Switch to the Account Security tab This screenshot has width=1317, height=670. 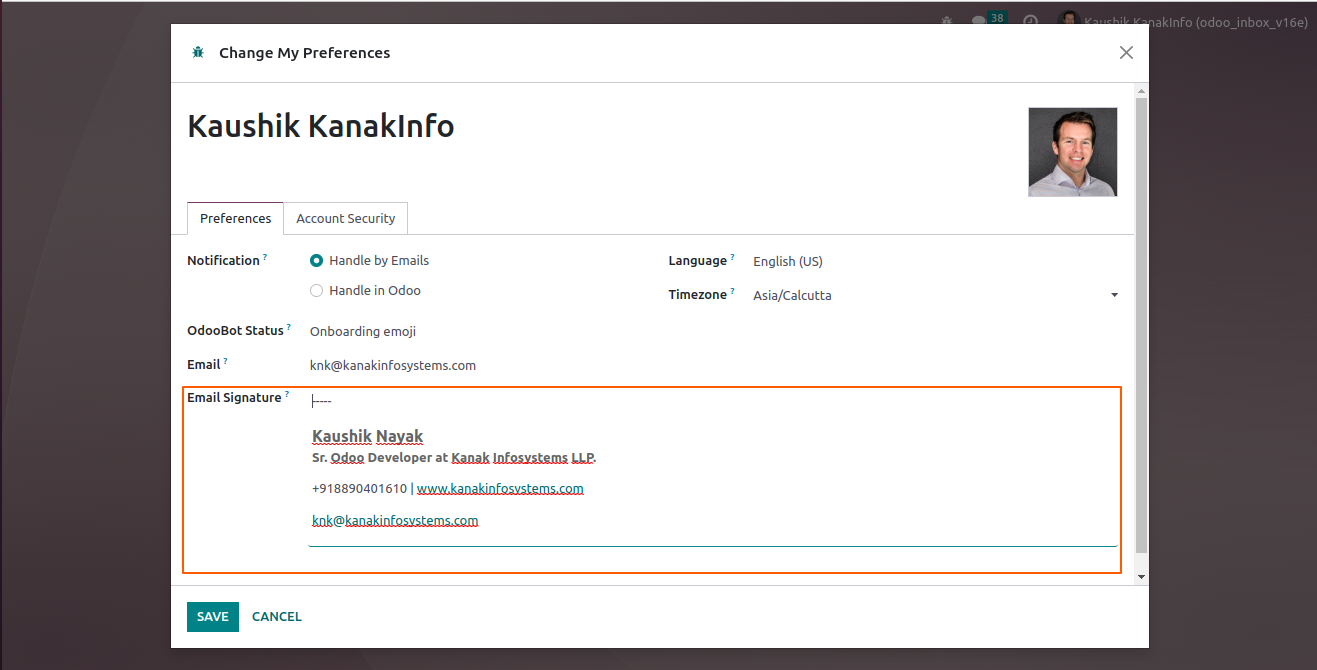[x=345, y=219]
